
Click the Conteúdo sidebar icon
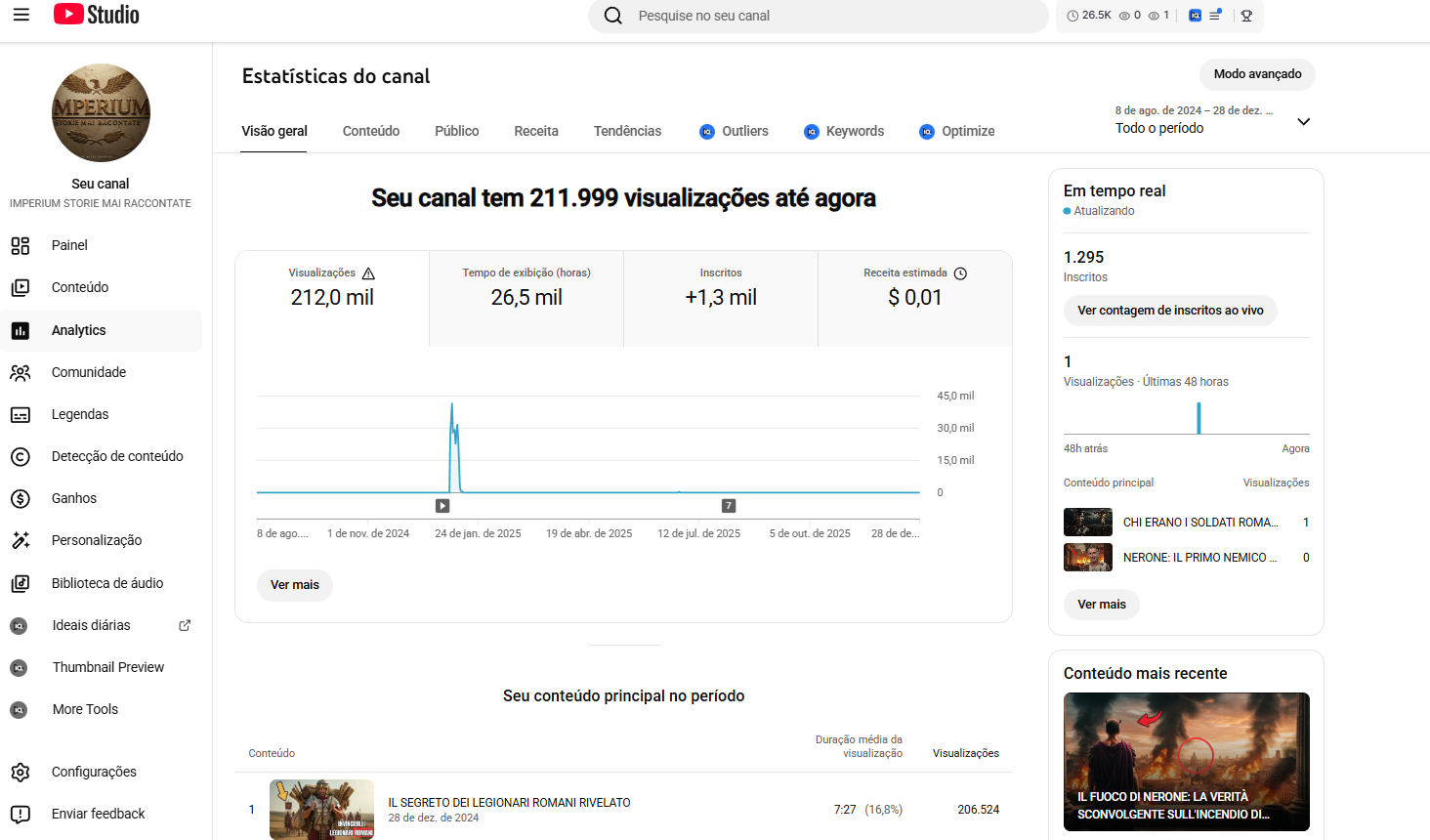[21, 287]
